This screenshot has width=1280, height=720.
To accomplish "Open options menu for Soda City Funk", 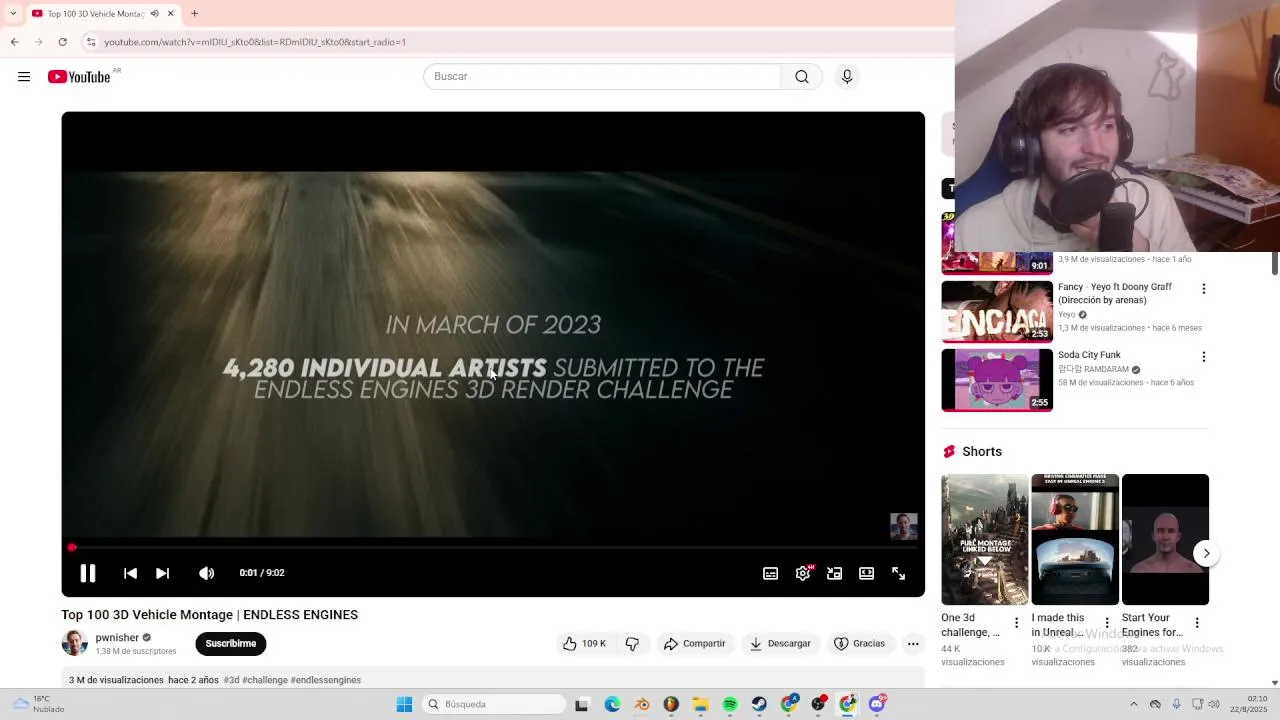I will click(1204, 357).
